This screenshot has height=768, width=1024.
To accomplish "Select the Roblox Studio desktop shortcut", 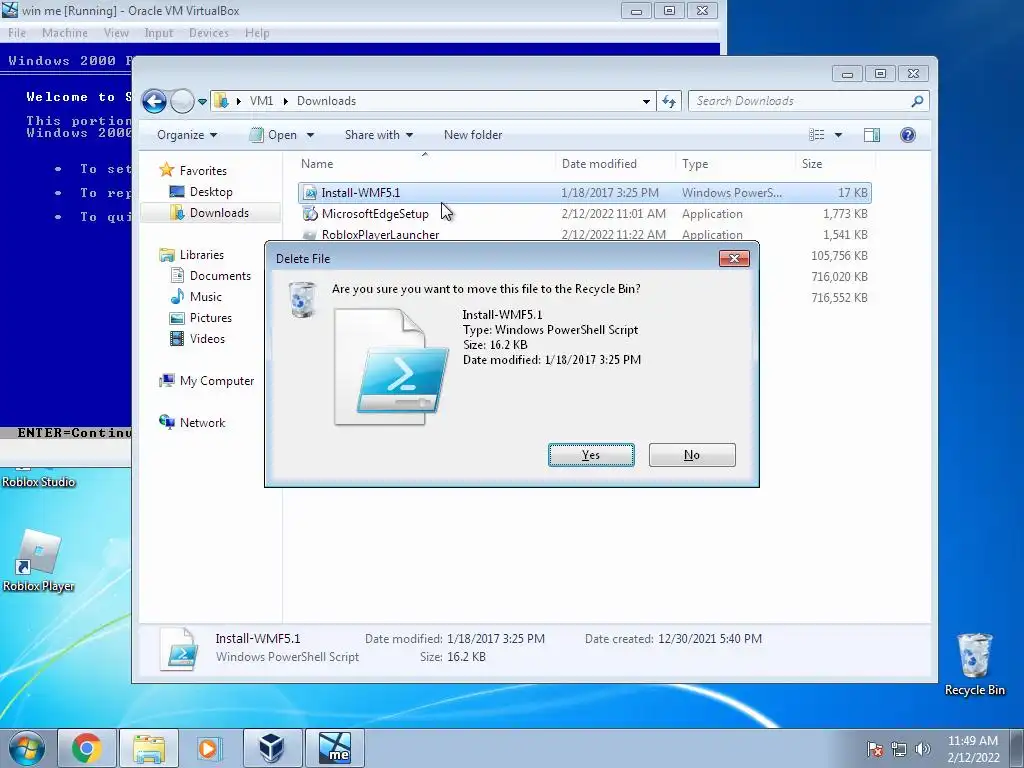I will [39, 481].
